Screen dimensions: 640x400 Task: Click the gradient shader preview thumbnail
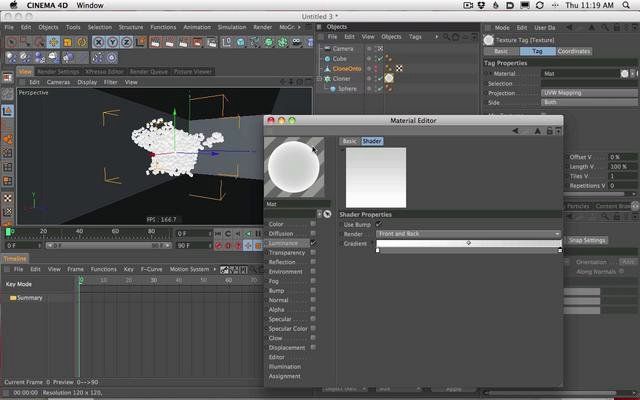(376, 178)
